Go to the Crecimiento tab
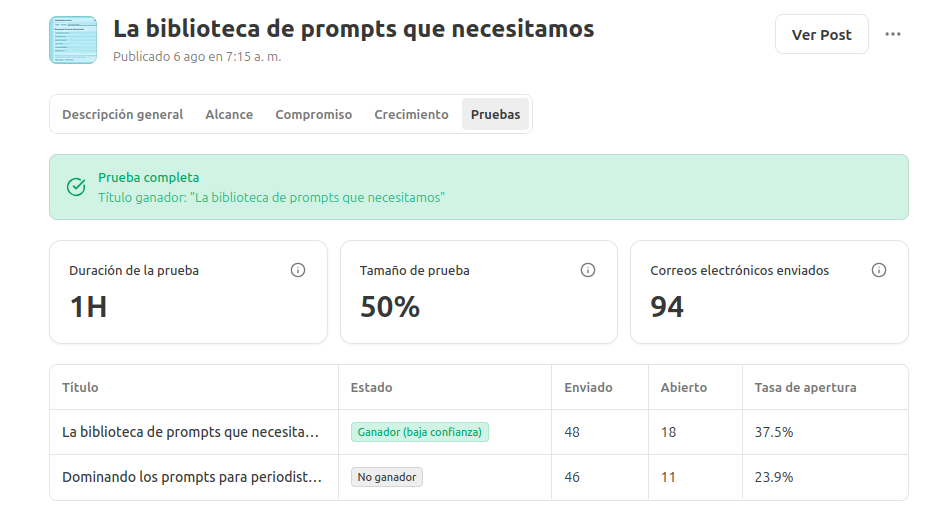This screenshot has width=947, height=532. pyautogui.click(x=411, y=114)
